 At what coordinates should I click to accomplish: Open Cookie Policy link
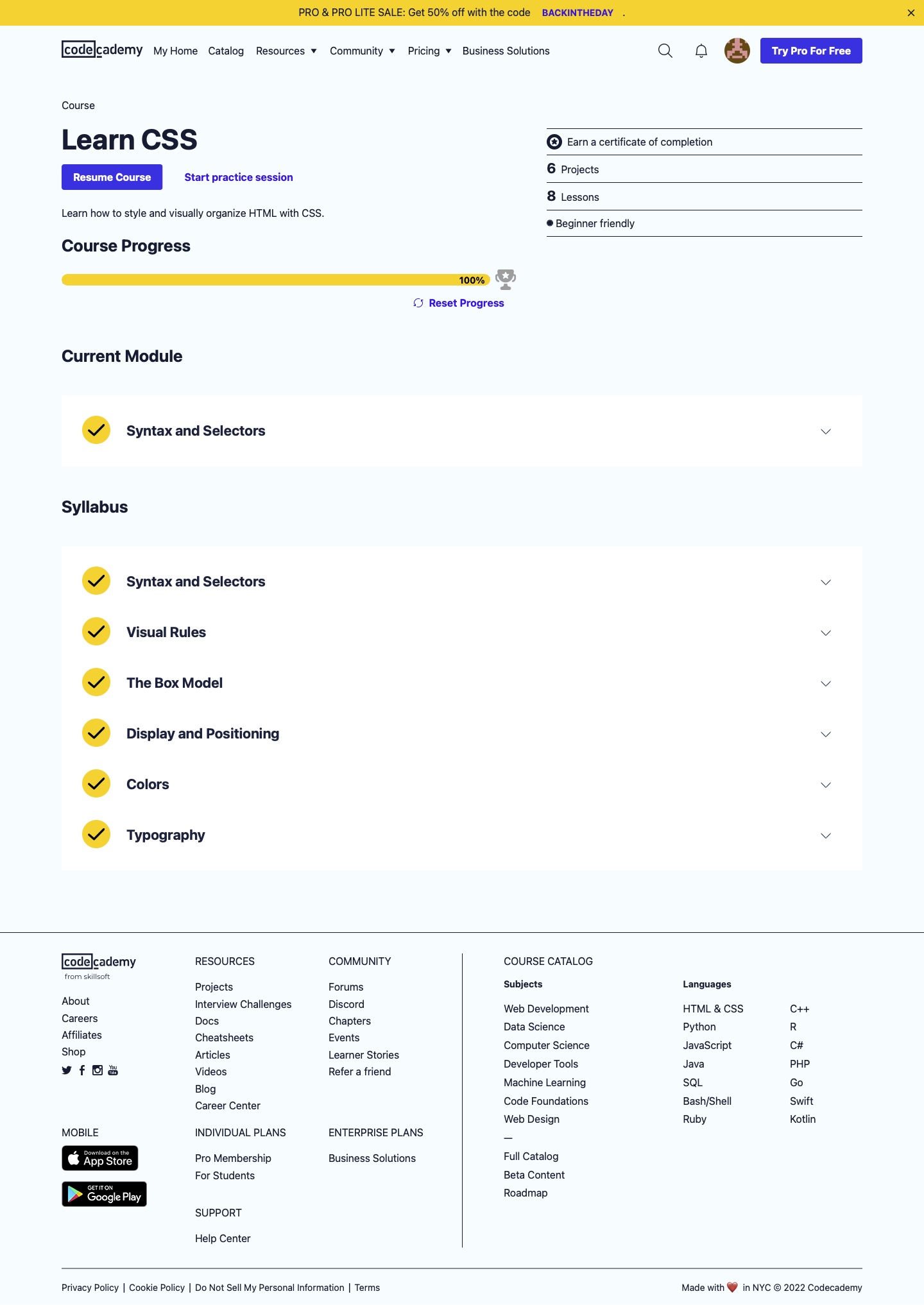coord(157,1288)
